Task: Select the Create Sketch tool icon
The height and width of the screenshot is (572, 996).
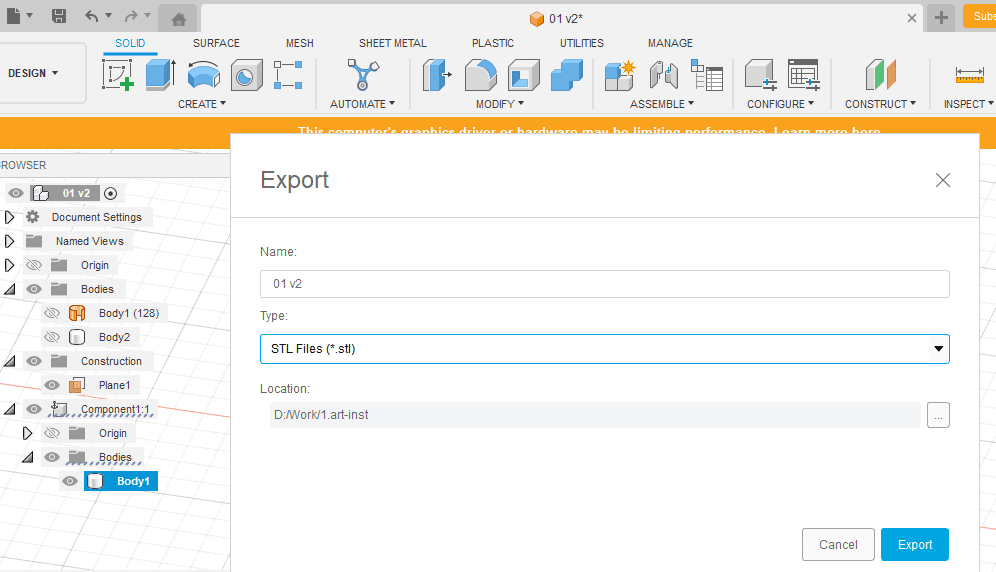Action: 118,75
